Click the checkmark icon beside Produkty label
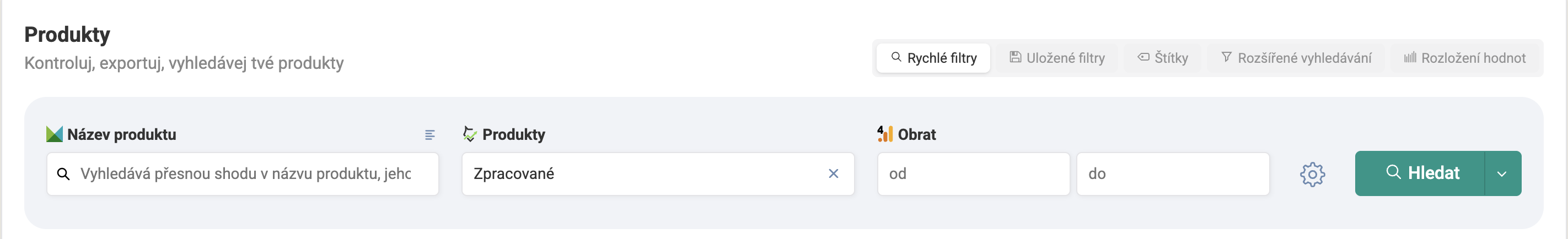The image size is (1568, 239). point(469,134)
